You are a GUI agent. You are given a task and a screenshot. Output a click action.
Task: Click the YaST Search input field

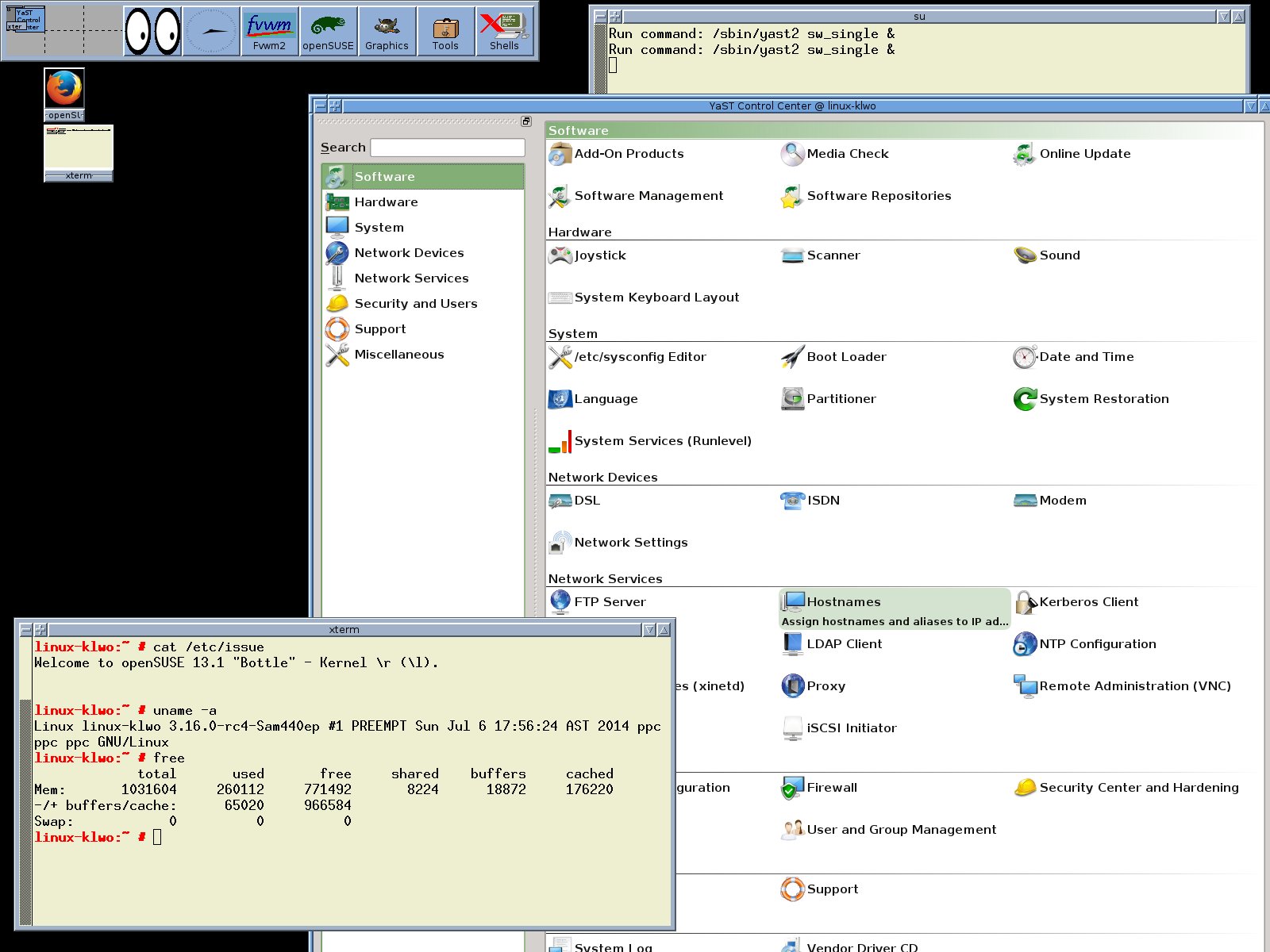pyautogui.click(x=447, y=148)
